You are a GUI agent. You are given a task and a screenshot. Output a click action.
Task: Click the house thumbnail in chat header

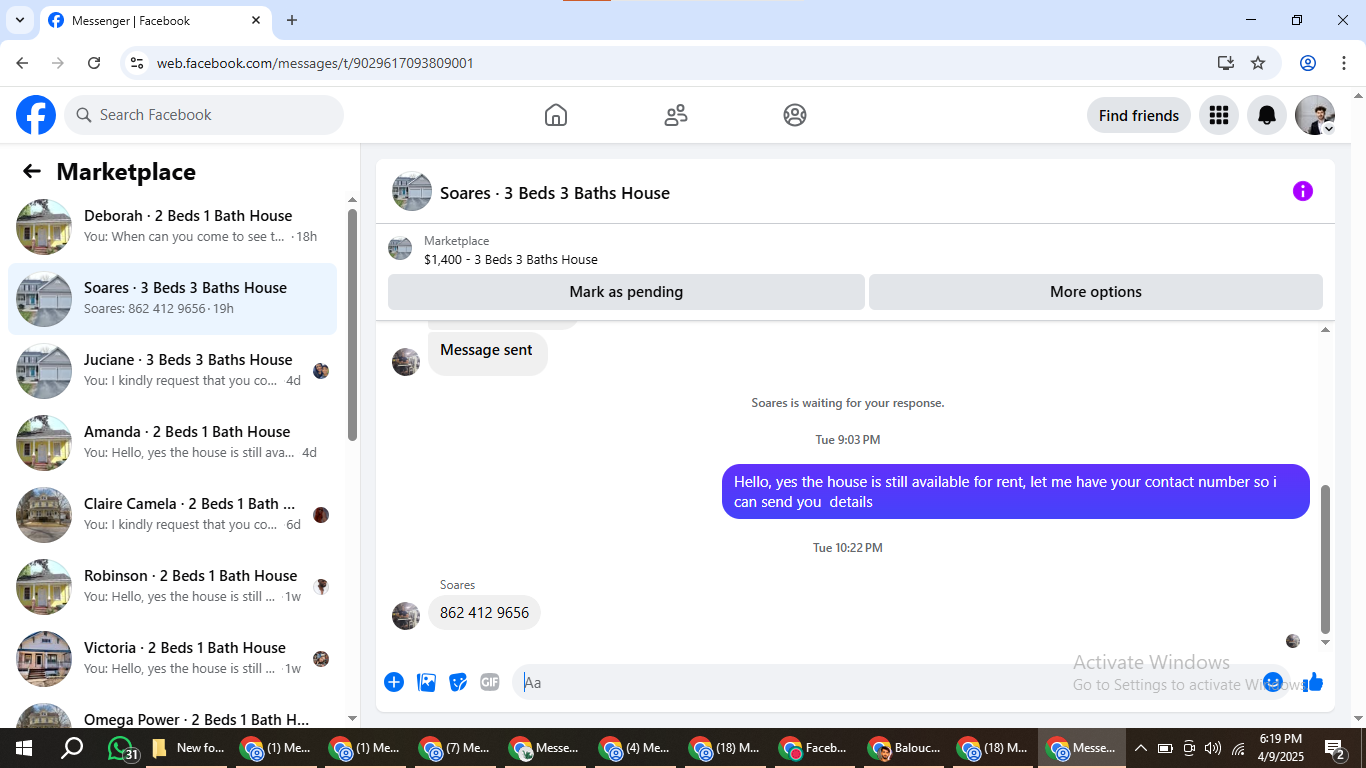click(412, 191)
